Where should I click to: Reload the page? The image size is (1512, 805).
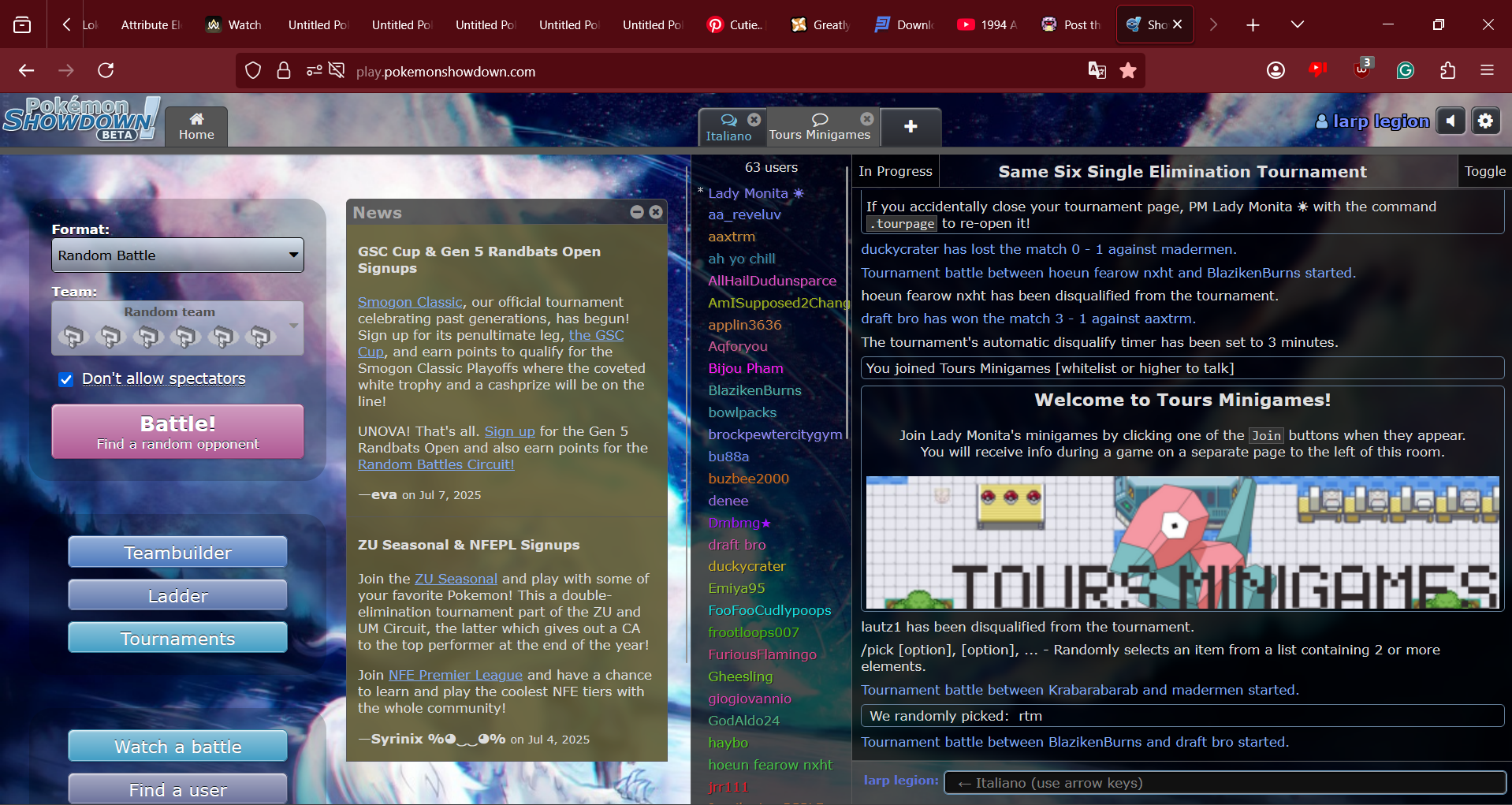click(106, 70)
